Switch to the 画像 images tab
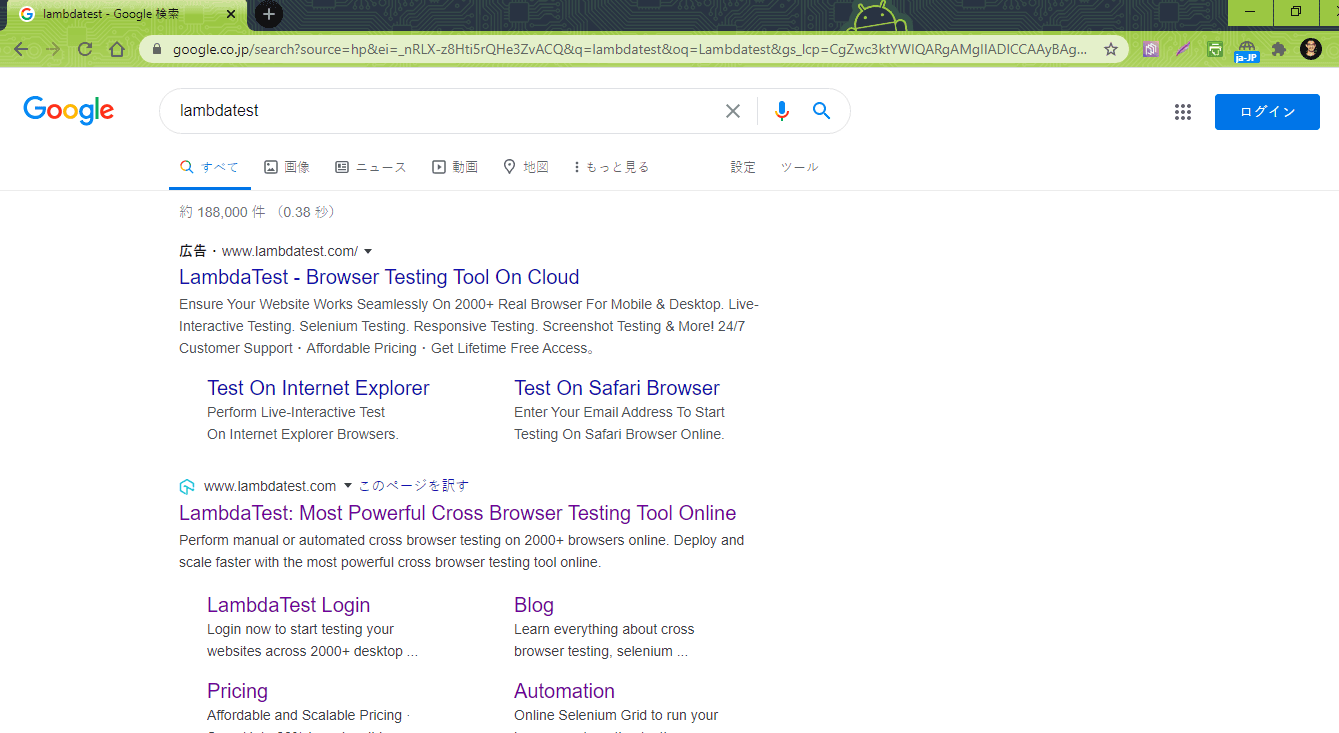1339x733 pixels. [x=287, y=167]
